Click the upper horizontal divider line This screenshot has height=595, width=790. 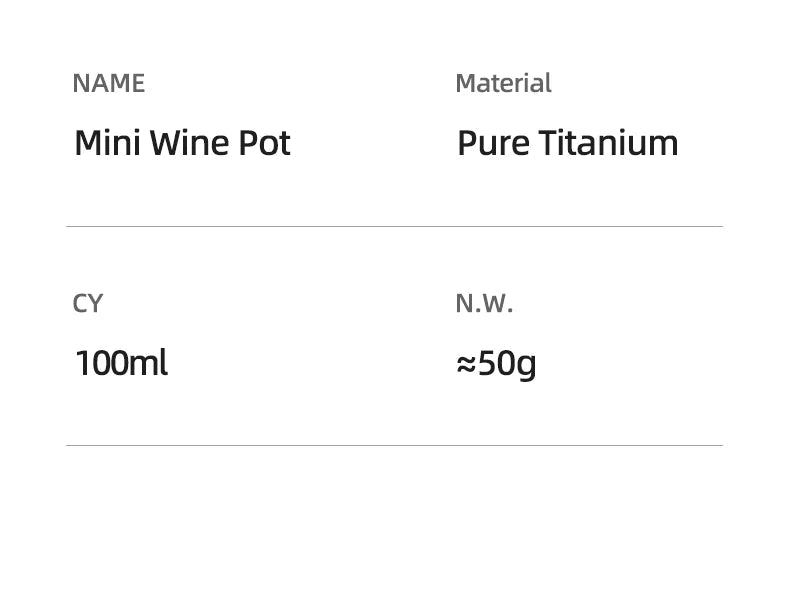(394, 227)
